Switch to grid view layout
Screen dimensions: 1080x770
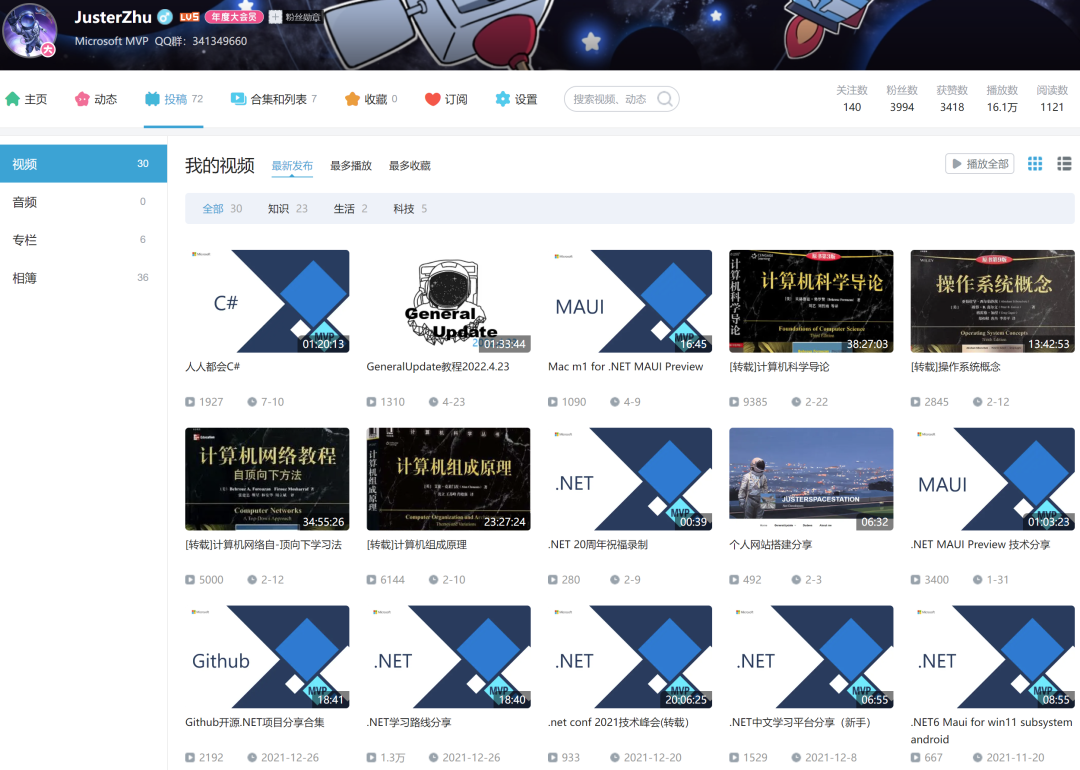(x=1035, y=164)
